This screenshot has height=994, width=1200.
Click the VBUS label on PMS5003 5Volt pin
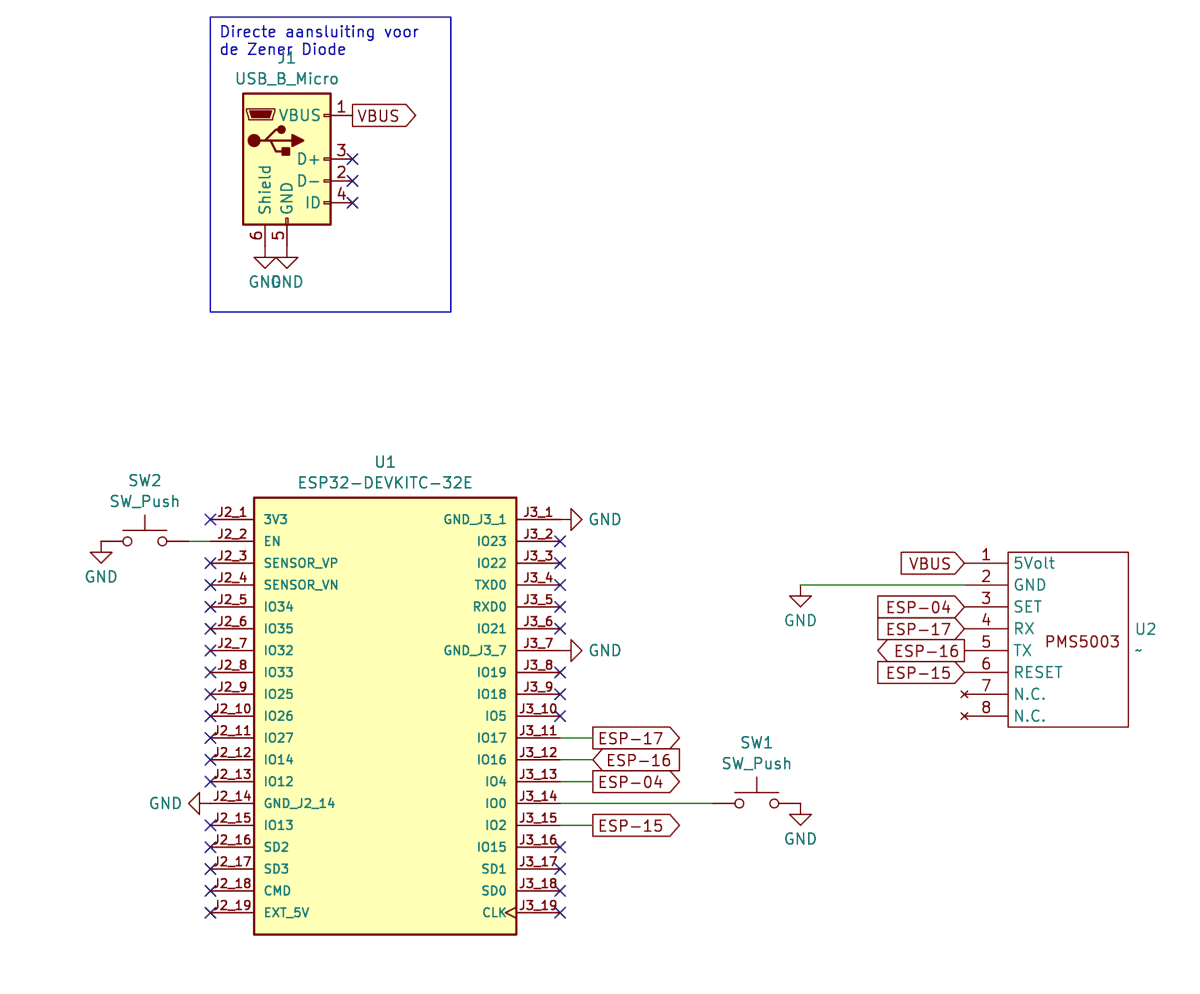tap(931, 564)
